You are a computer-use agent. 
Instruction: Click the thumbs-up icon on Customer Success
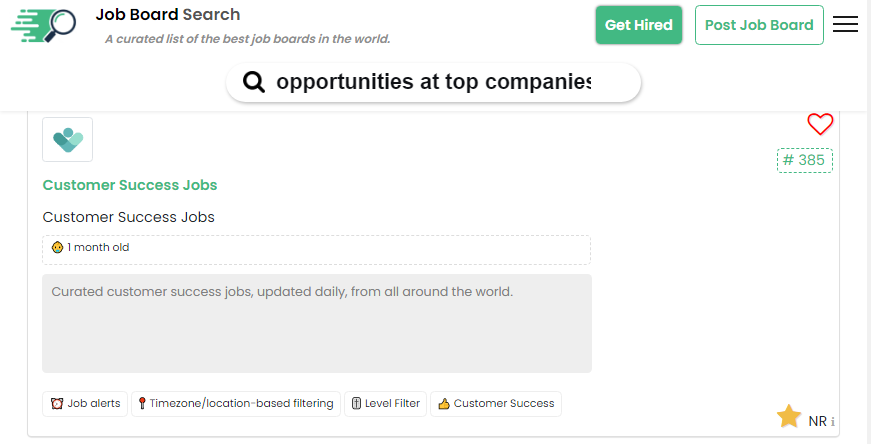click(x=444, y=404)
